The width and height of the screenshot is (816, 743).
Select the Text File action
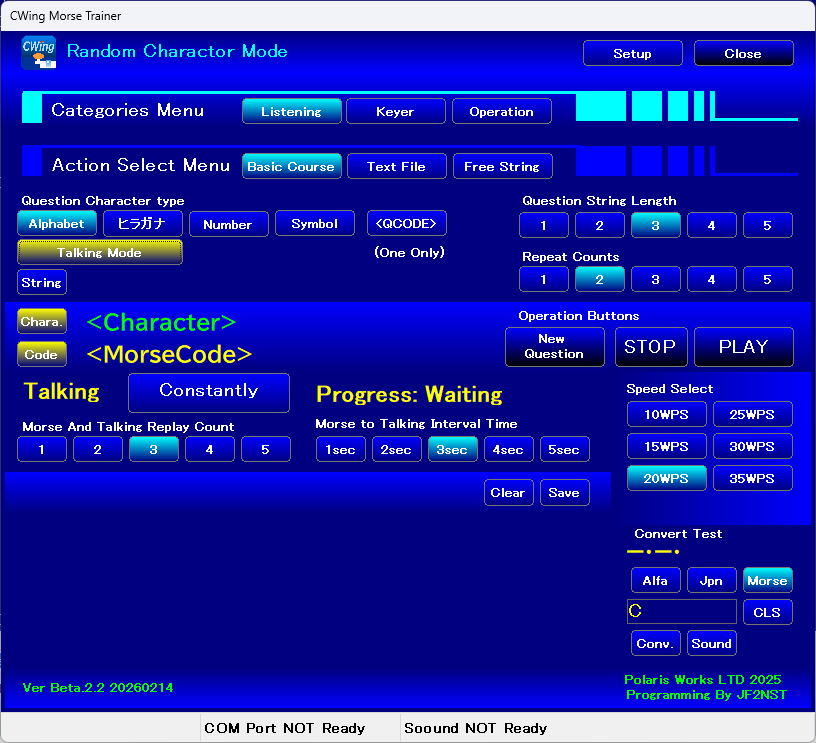pyautogui.click(x=396, y=167)
